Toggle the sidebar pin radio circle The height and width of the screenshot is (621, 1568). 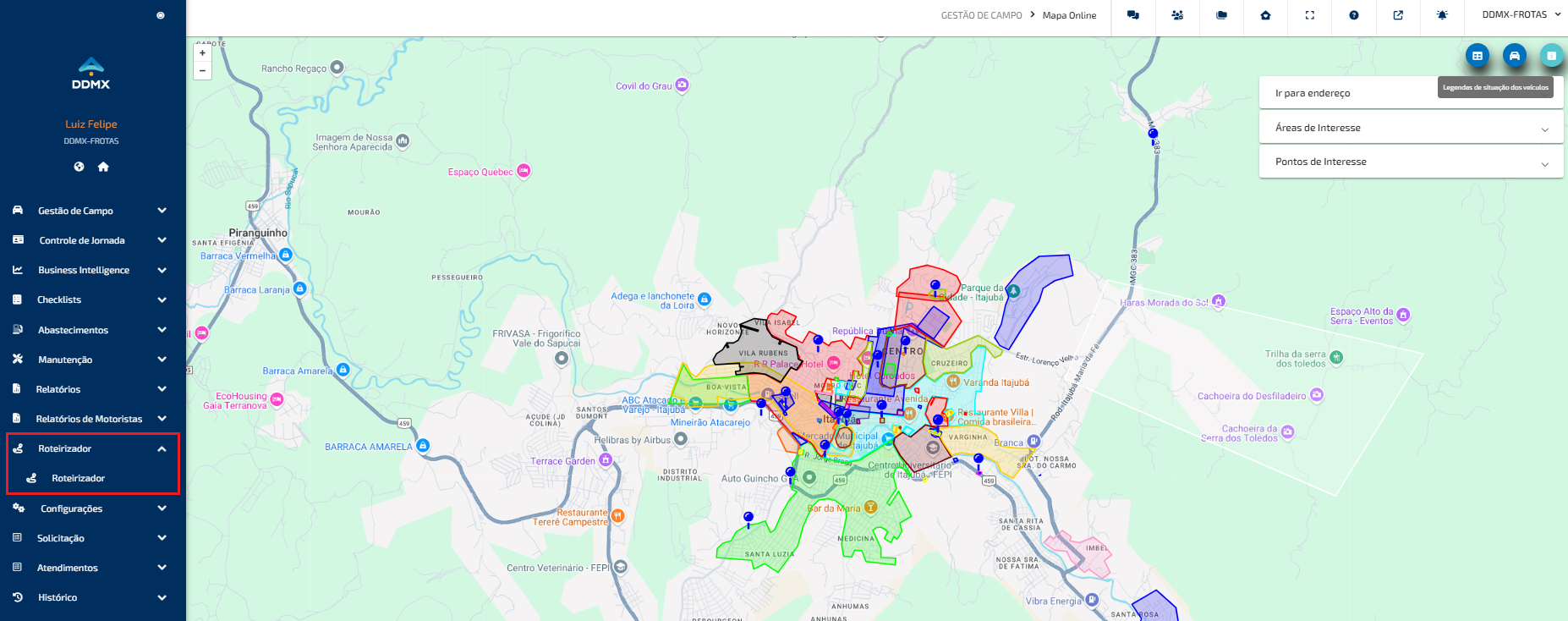[161, 15]
